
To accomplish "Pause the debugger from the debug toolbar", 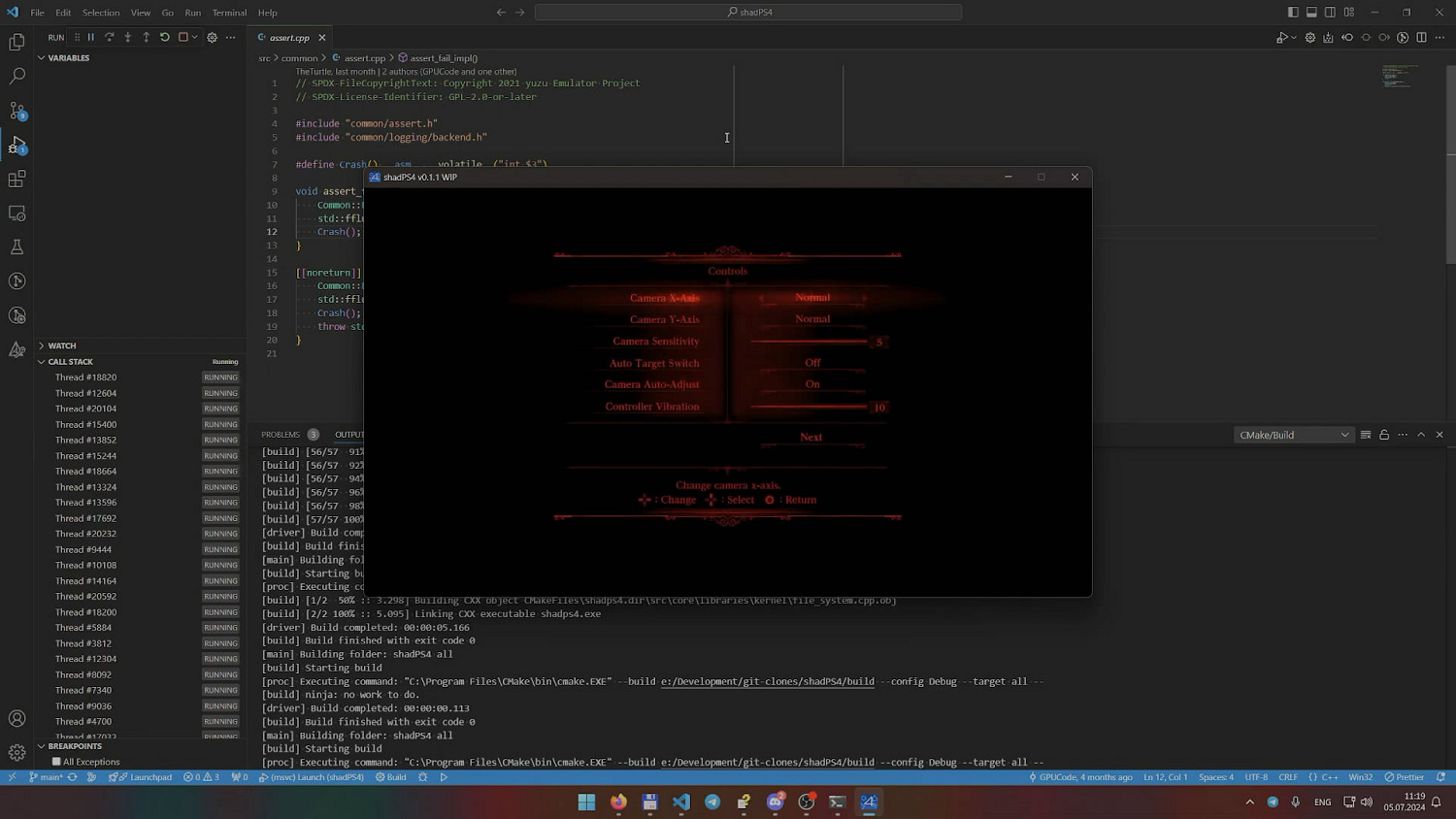I will pyautogui.click(x=91, y=38).
